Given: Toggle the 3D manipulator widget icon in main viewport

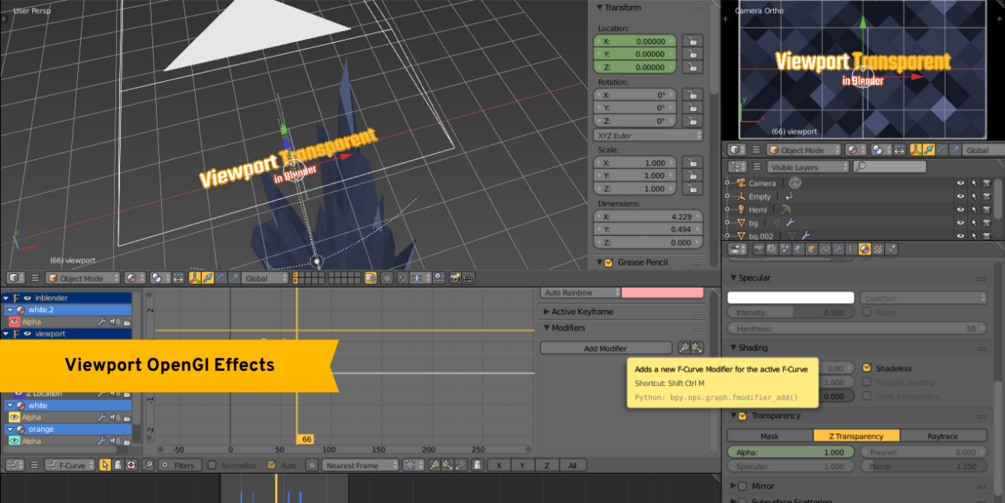Looking at the screenshot, I should [195, 278].
